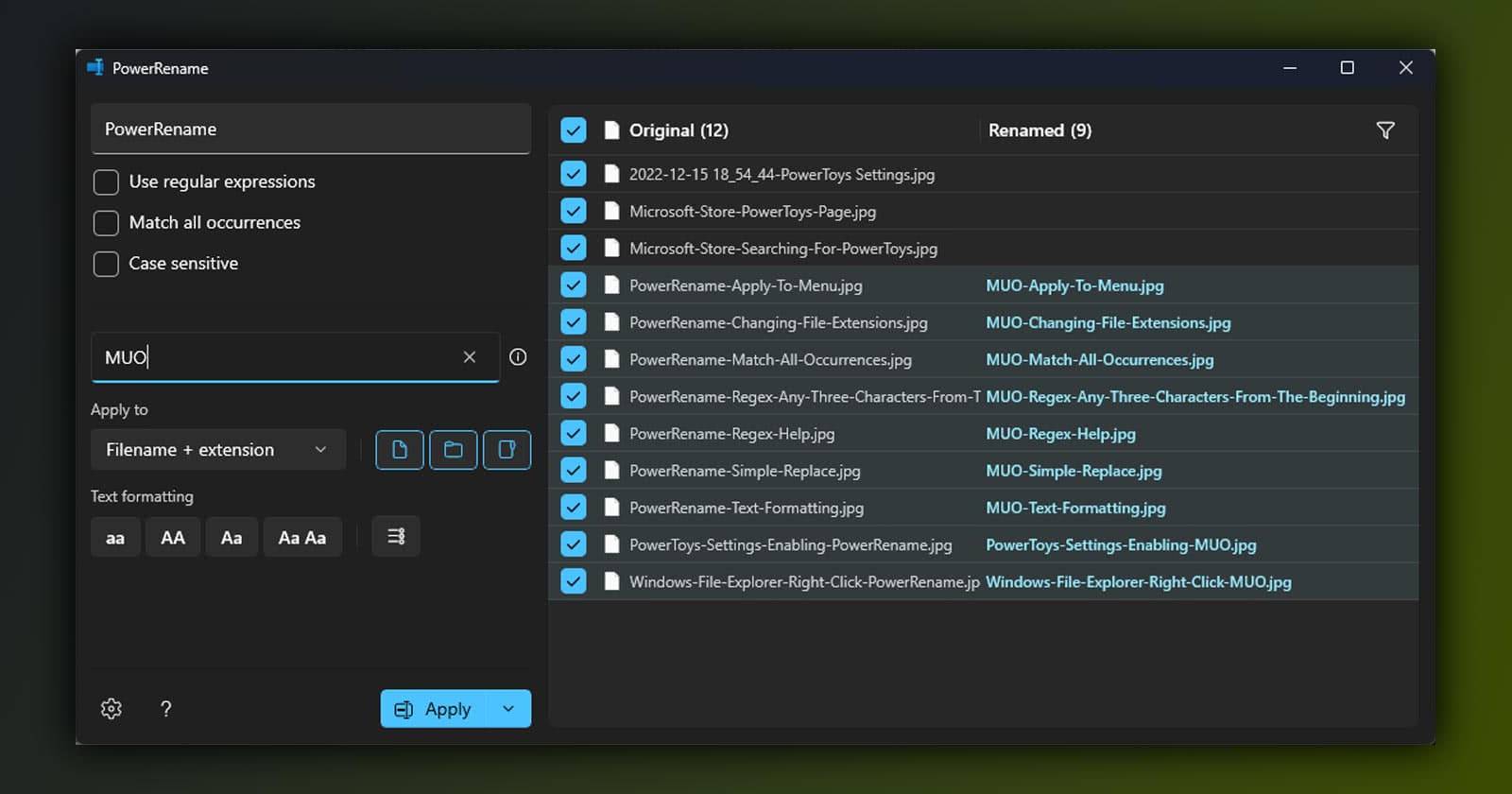Enable Use regular expressions
The image size is (1512, 794).
106,181
